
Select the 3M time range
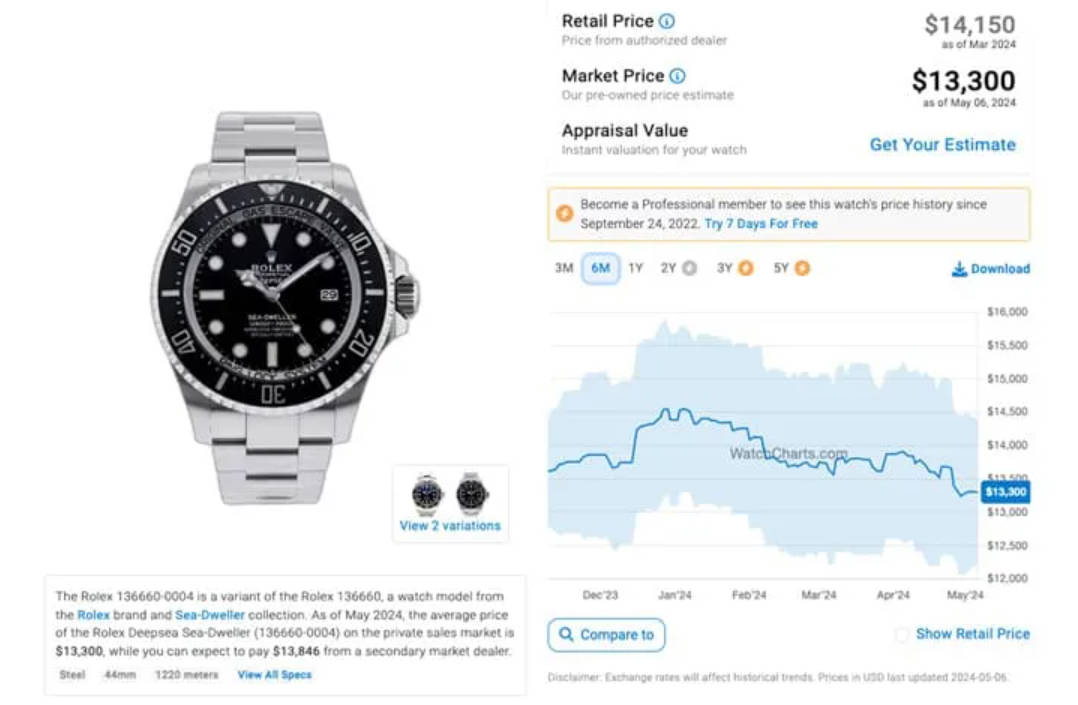[564, 268]
